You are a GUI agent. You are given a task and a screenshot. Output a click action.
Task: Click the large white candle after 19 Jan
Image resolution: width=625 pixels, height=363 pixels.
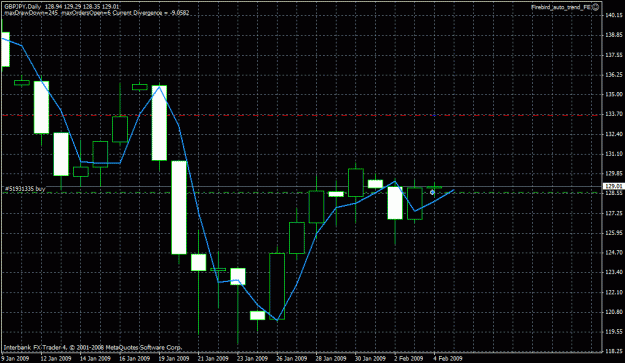pyautogui.click(x=179, y=207)
